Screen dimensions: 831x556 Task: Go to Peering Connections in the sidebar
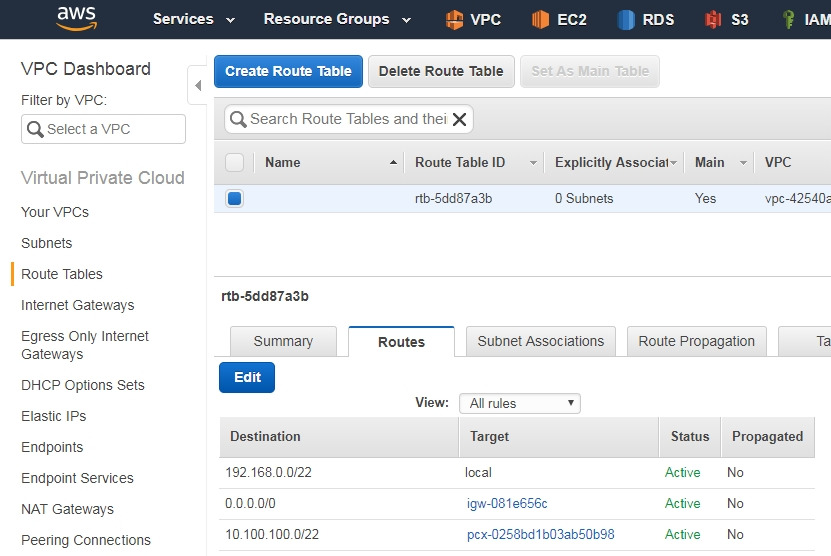click(x=86, y=540)
